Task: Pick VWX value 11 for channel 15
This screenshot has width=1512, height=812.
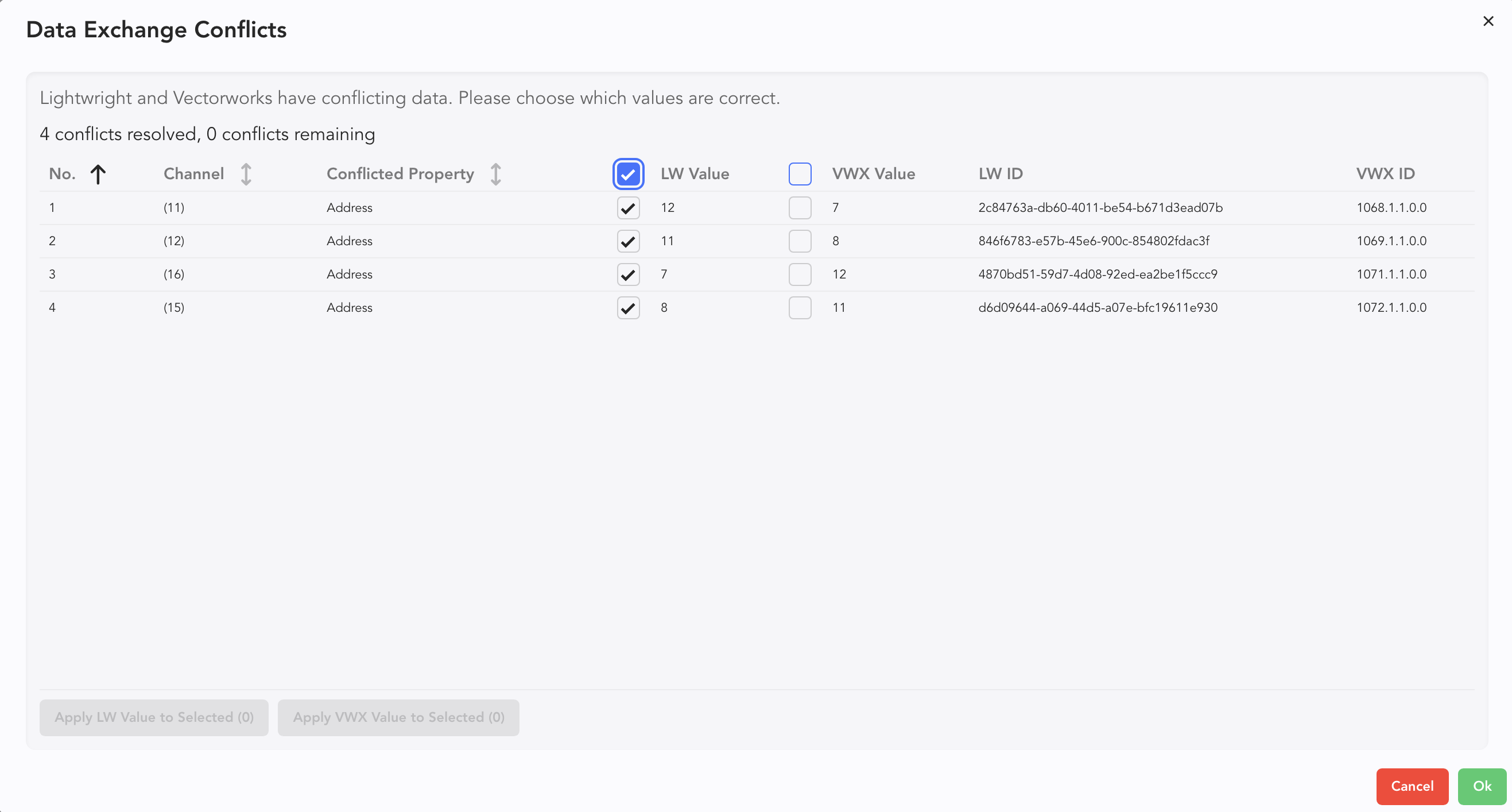Action: click(800, 308)
